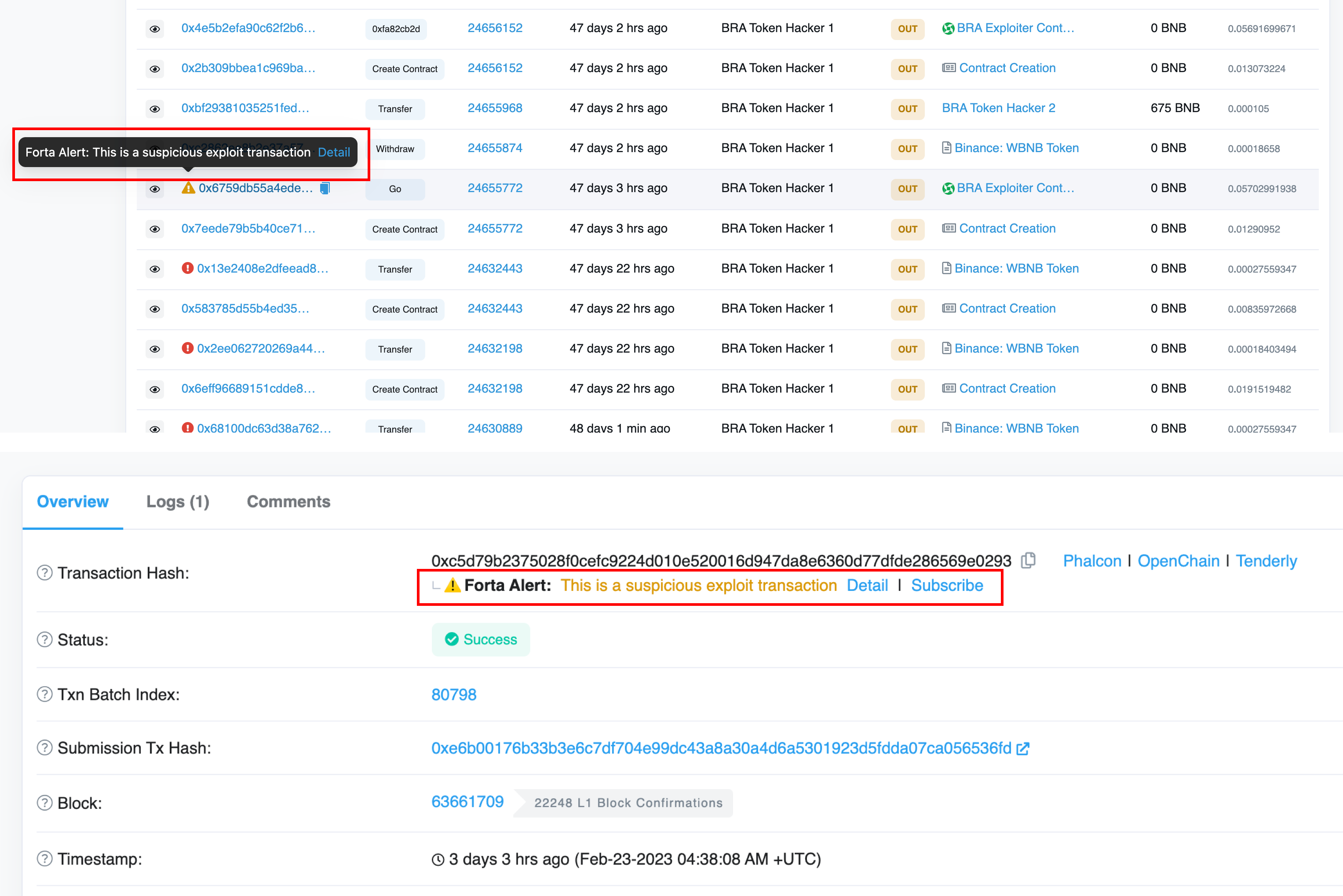This screenshot has width=1343, height=896.
Task: Open transaction in Phalcon
Action: [x=1092, y=561]
